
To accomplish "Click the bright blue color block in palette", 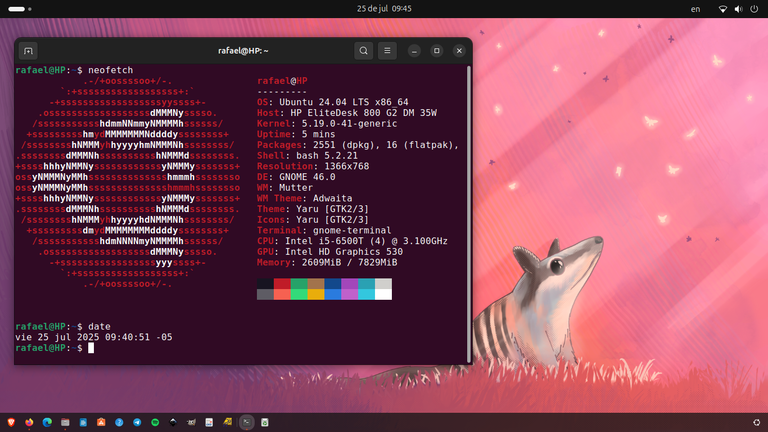I will coord(333,294).
